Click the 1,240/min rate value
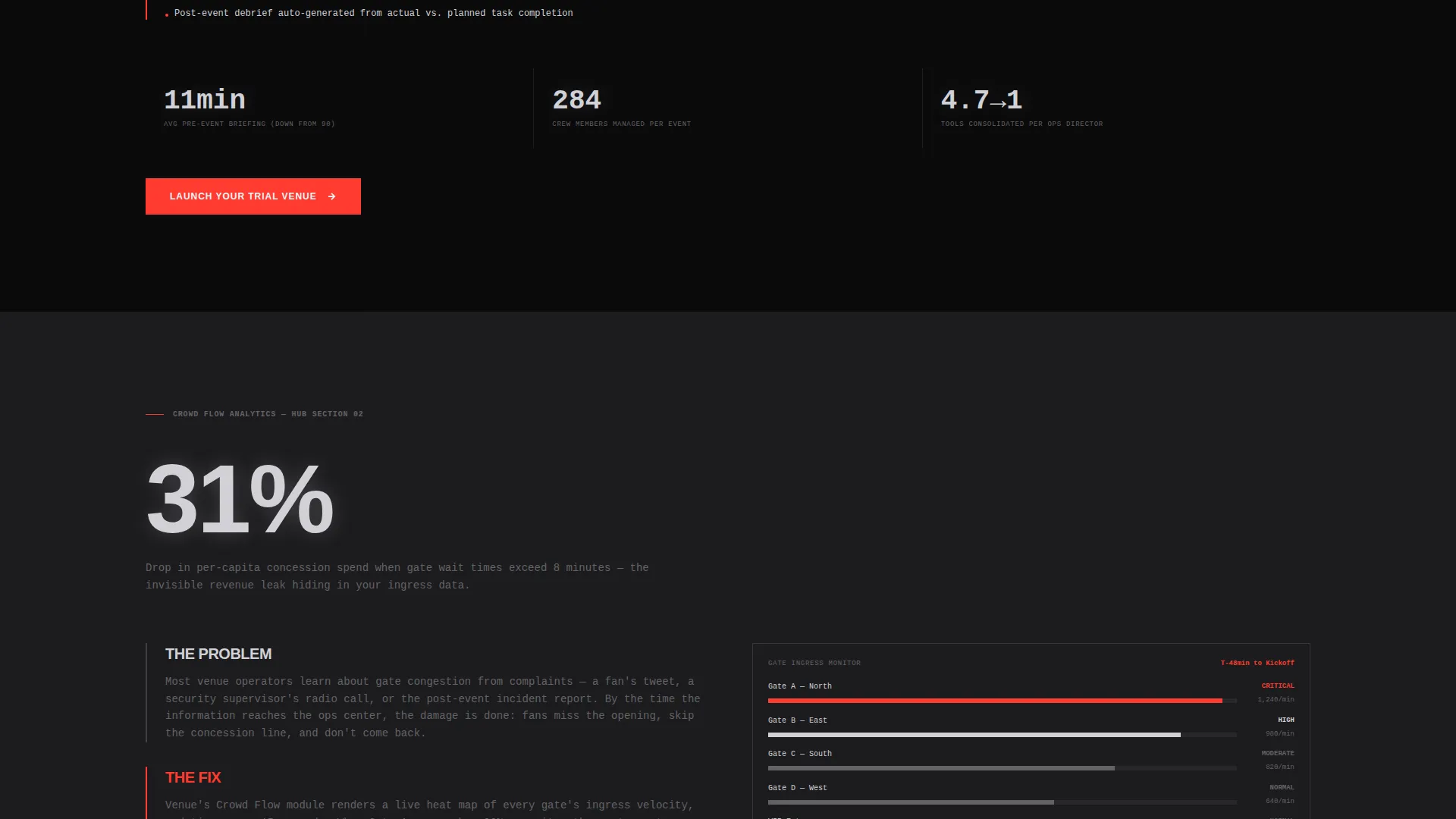The image size is (1456, 819). pyautogui.click(x=1276, y=699)
